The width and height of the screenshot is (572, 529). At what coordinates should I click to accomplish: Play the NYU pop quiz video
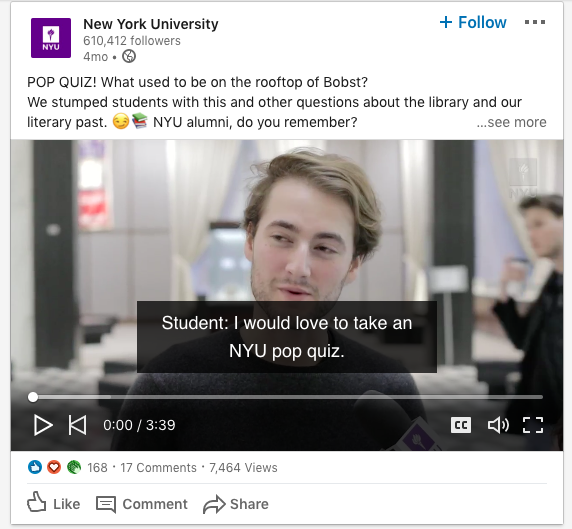(x=43, y=425)
